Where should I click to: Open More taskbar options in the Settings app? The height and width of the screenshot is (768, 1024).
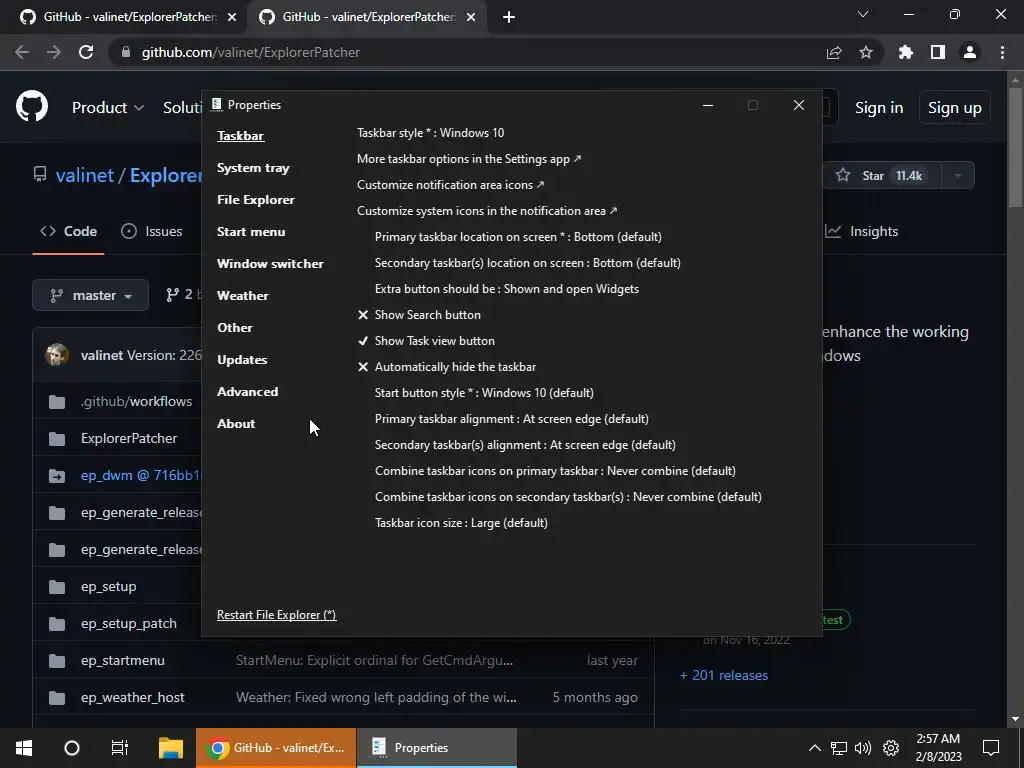coord(469,159)
